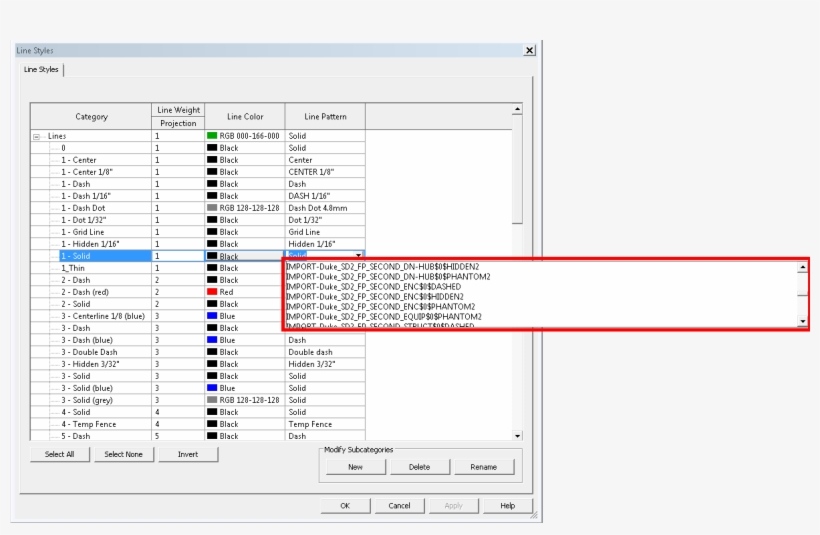Viewport: 820px width, 535px height.
Task: Click the Select All button
Action: coord(60,454)
